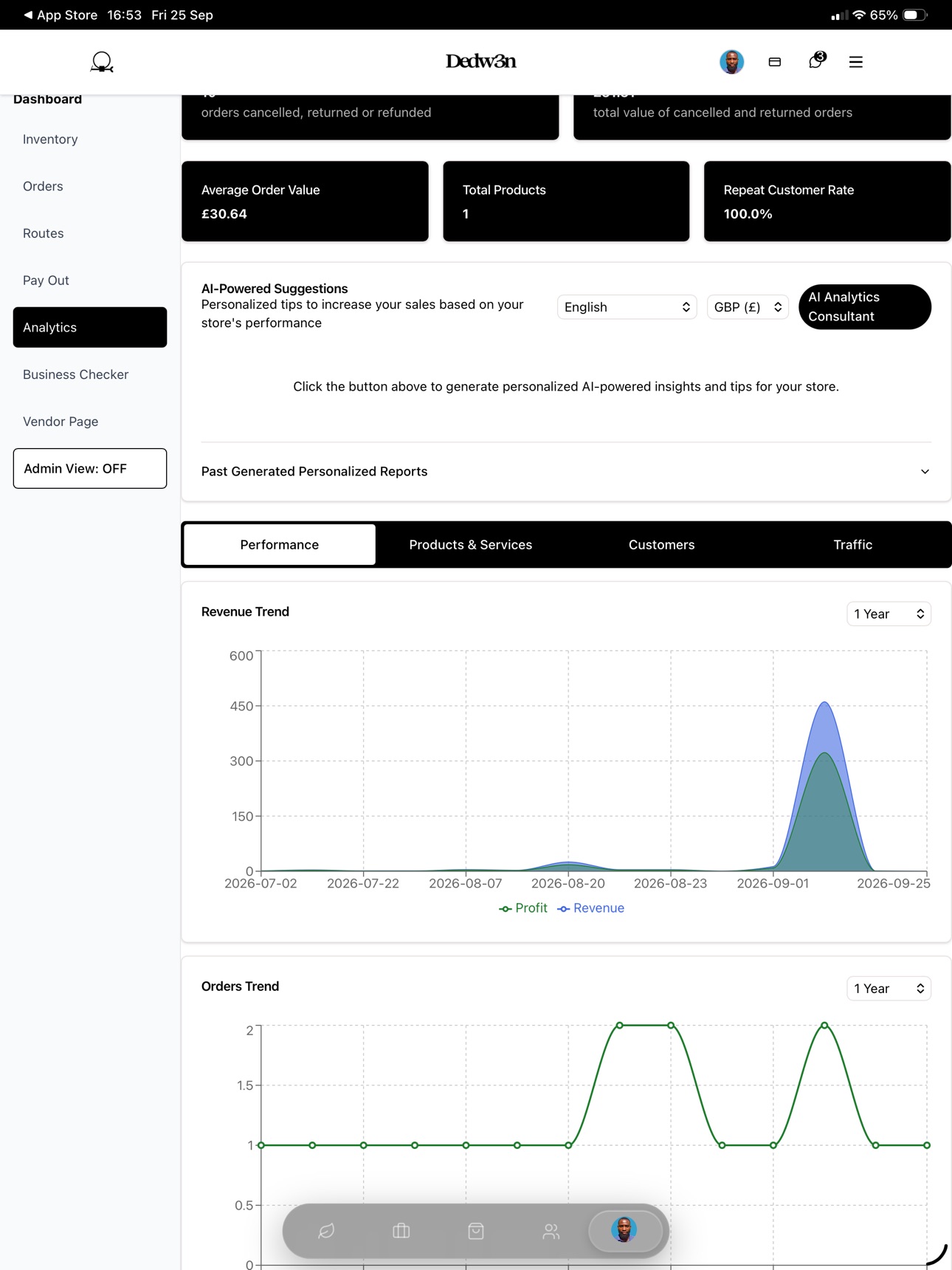Open the hamburger menu icon

[x=856, y=62]
